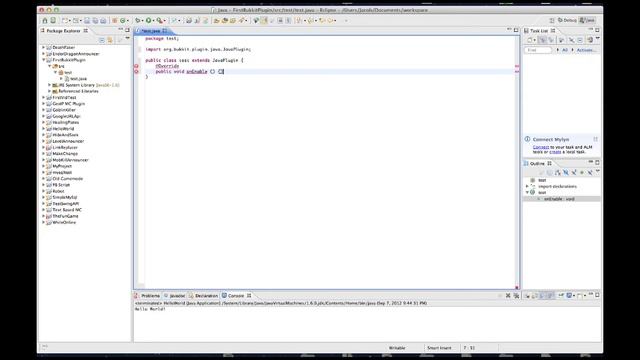Close the test.java editor tab
The image size is (640, 360).
pos(164,31)
